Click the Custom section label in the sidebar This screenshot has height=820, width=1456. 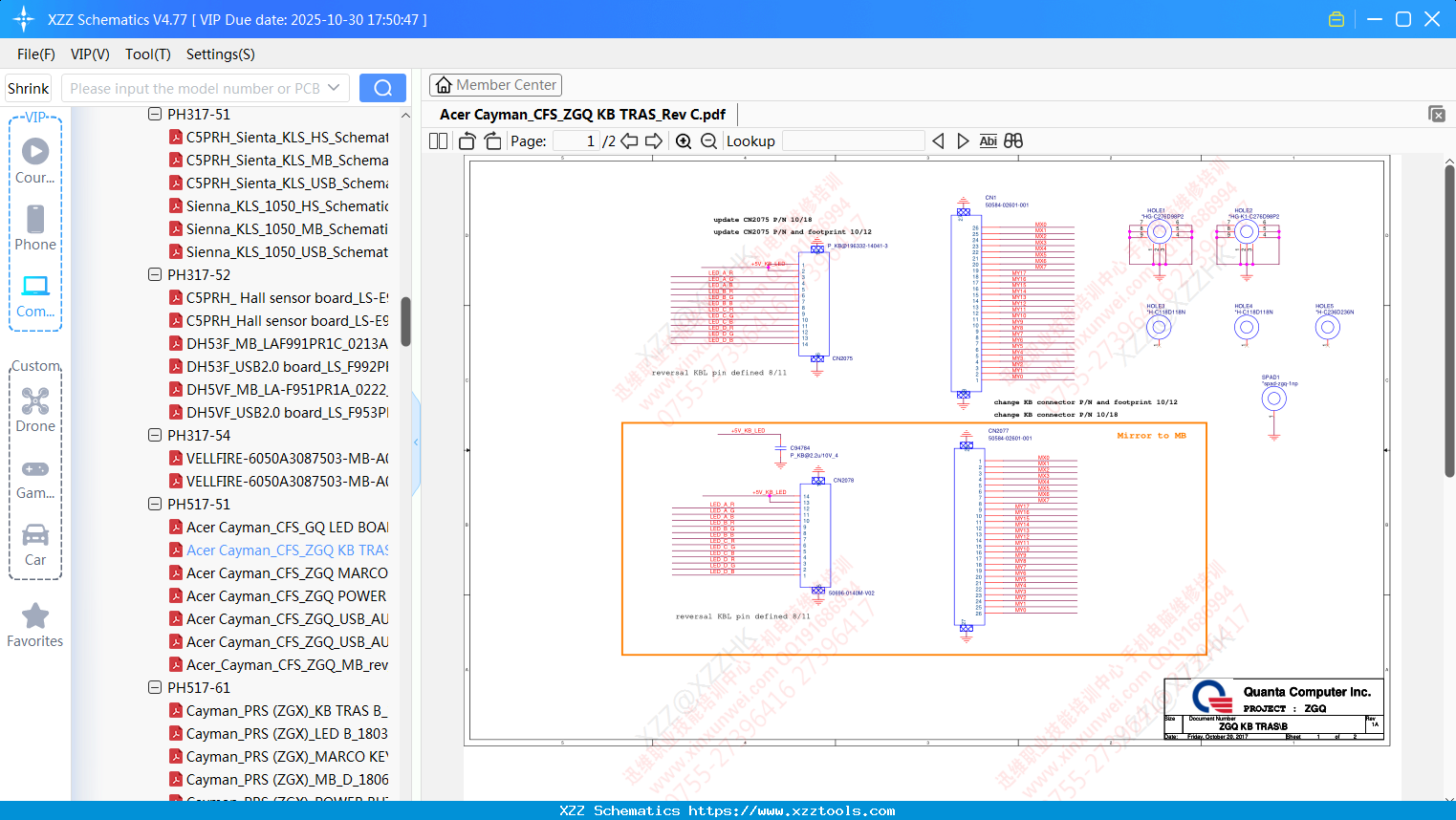(x=35, y=366)
